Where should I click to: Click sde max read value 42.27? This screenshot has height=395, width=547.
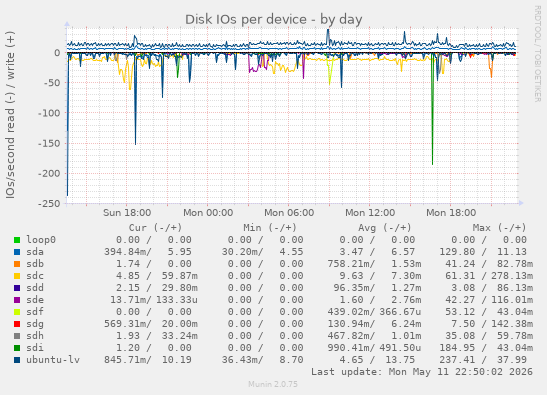pos(460,300)
